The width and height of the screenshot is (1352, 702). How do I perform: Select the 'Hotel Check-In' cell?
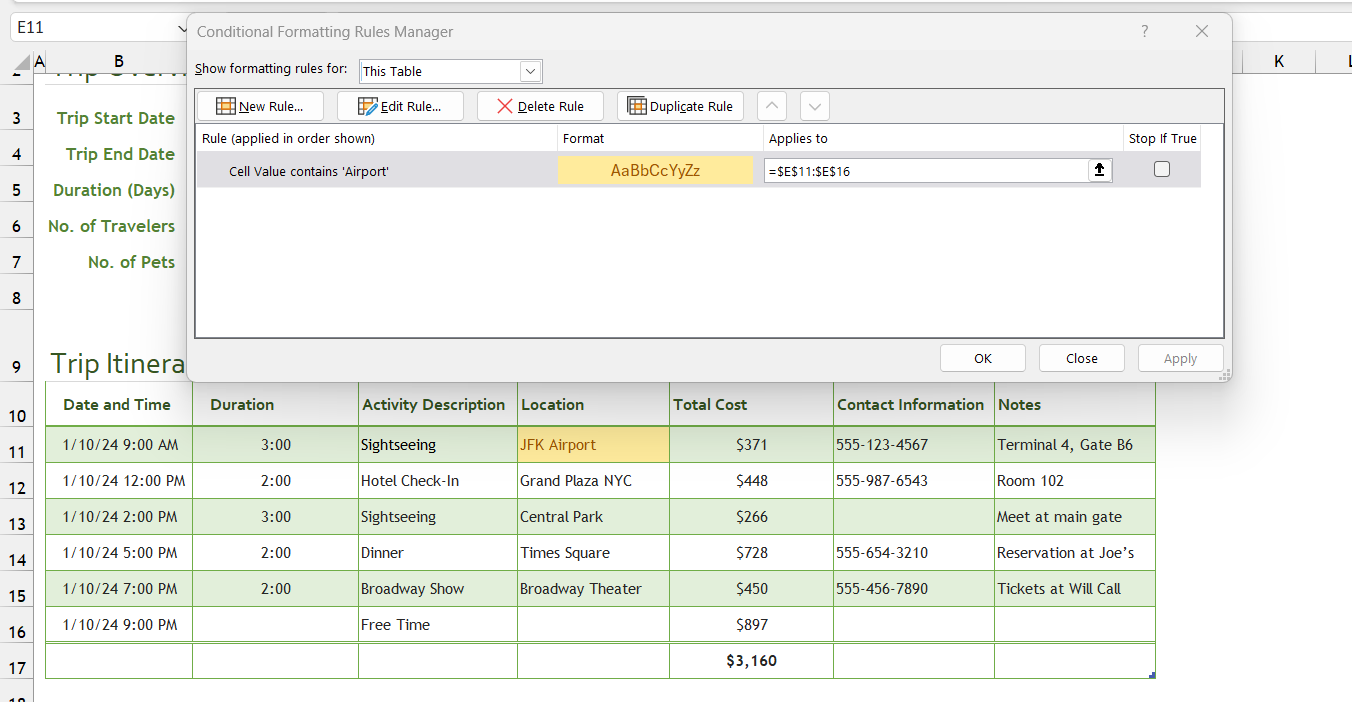[x=438, y=481]
